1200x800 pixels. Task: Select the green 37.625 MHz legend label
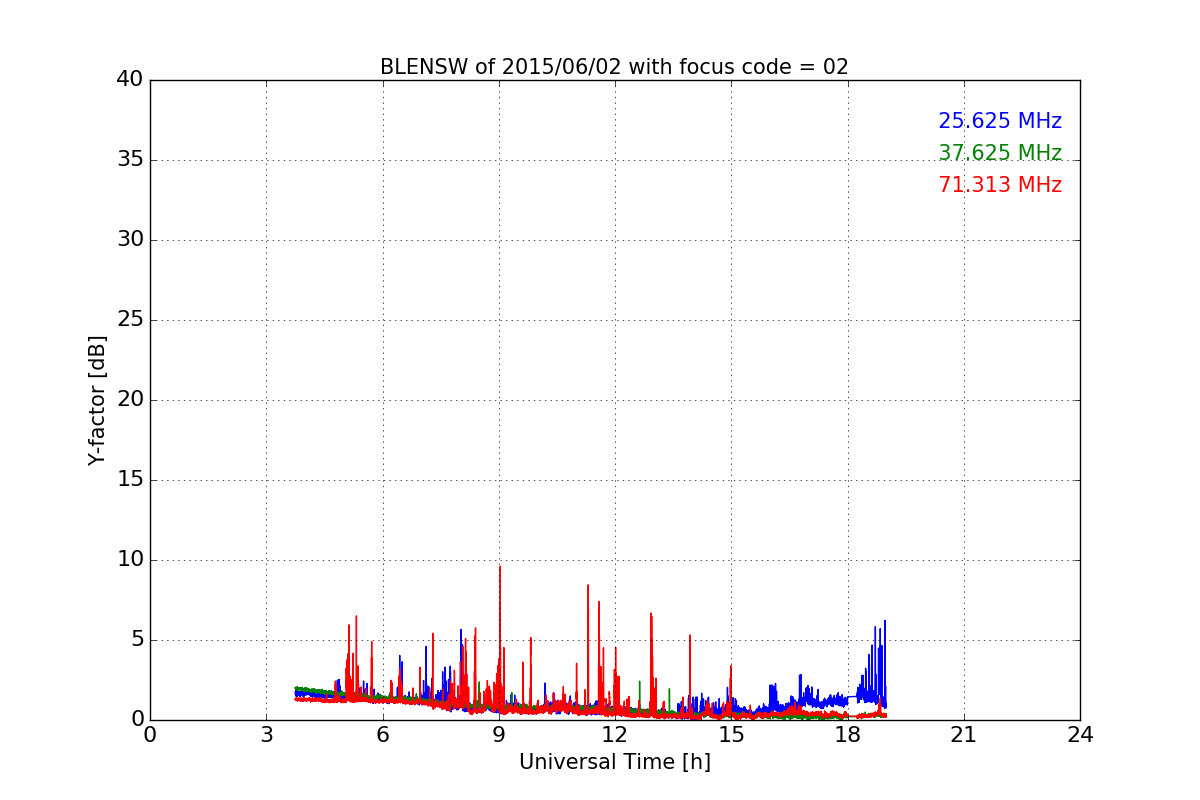pyautogui.click(x=1000, y=153)
